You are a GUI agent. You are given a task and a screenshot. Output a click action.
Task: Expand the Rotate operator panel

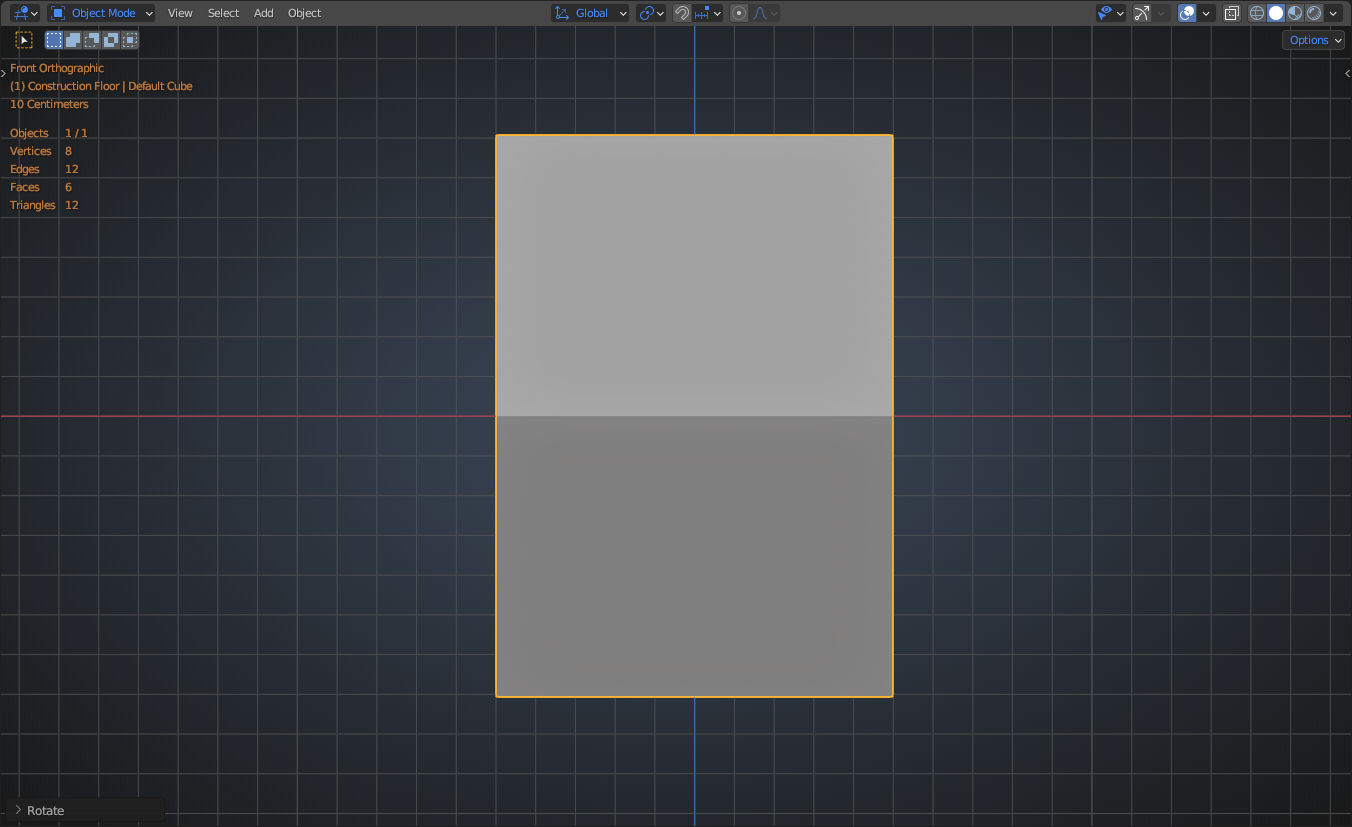45,810
